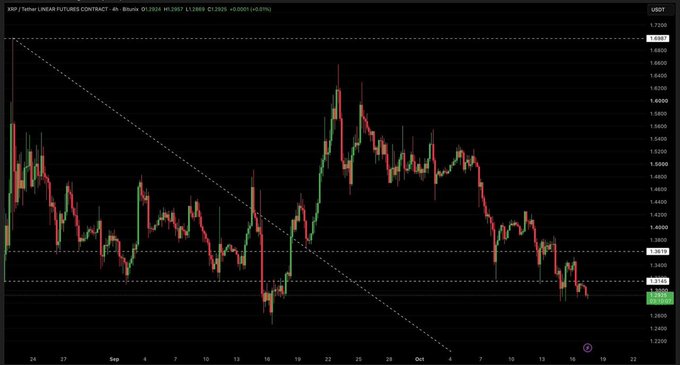Click the Oct label on time axis
Viewport: 680px width, 365px height.
[x=419, y=359]
